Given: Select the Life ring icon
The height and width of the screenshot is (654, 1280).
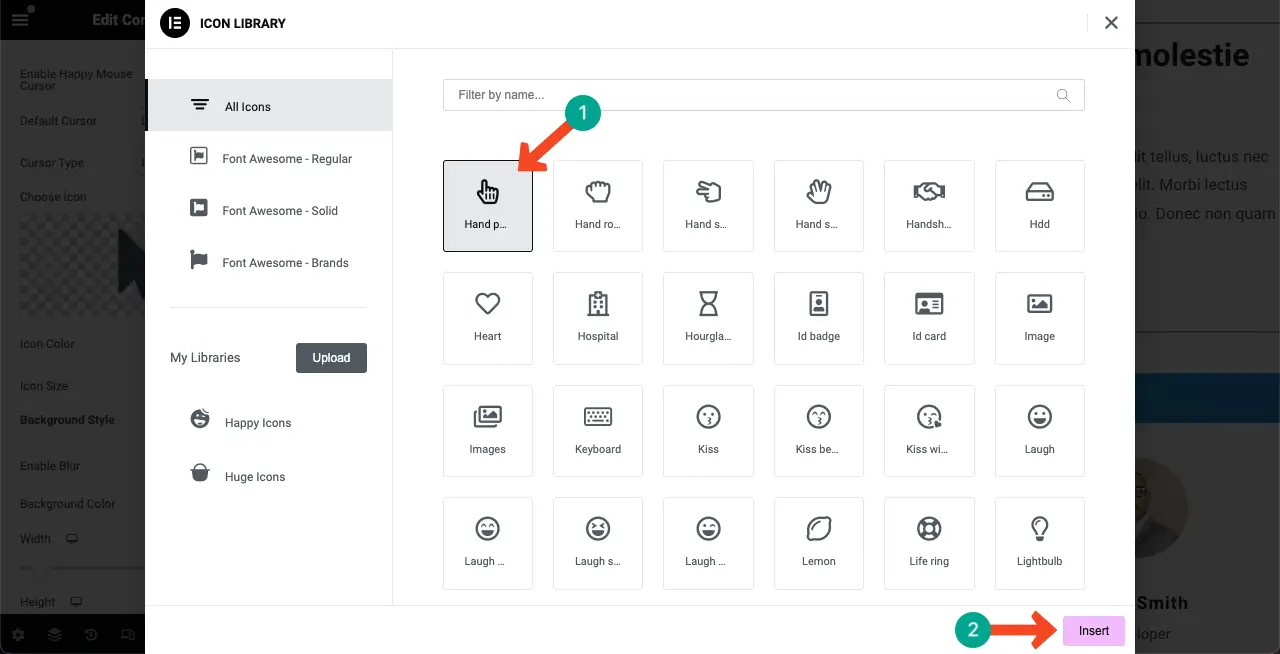Looking at the screenshot, I should (x=929, y=542).
